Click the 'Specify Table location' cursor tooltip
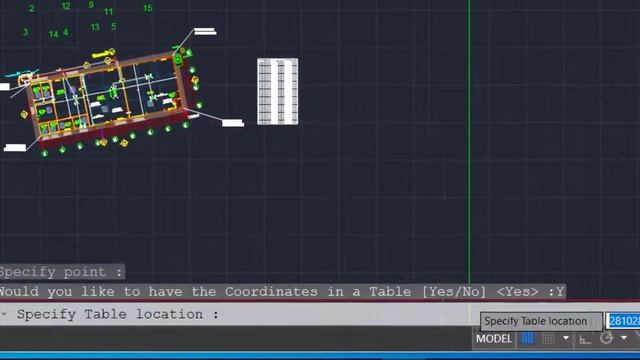 [x=541, y=321]
